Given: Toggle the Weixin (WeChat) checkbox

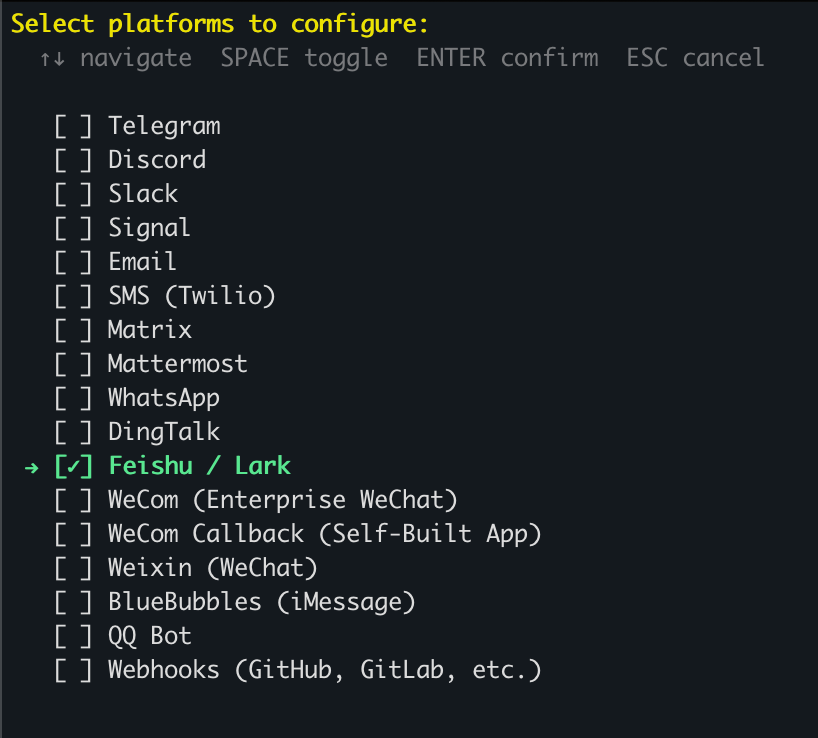Looking at the screenshot, I should (x=74, y=568).
